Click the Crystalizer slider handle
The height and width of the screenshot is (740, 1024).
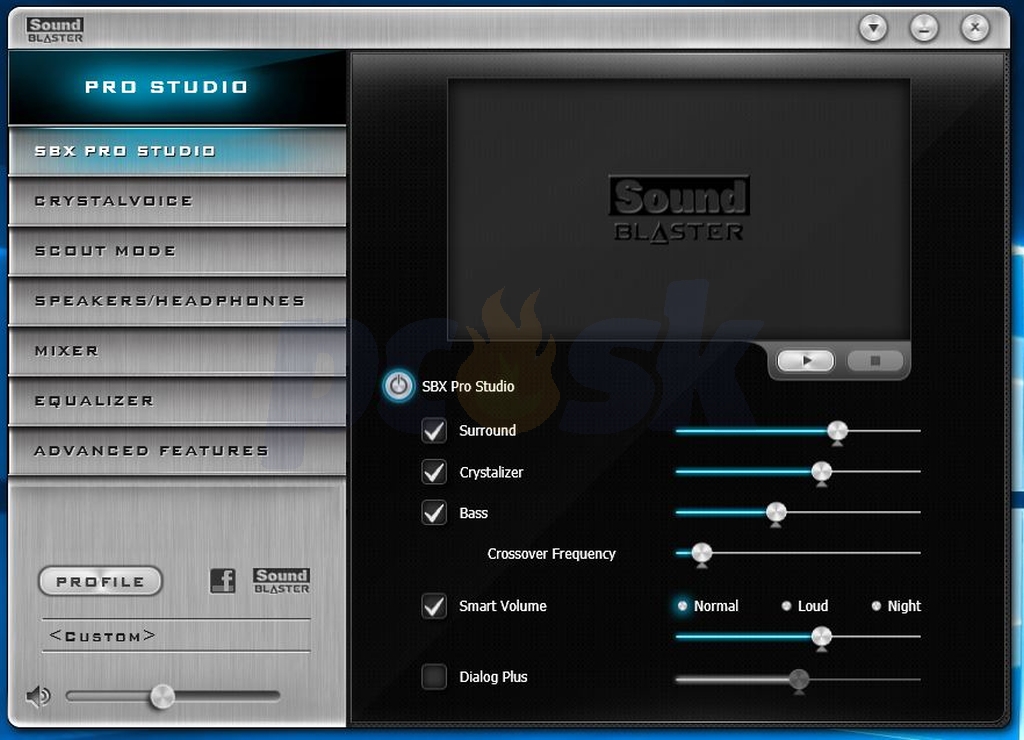pos(822,472)
